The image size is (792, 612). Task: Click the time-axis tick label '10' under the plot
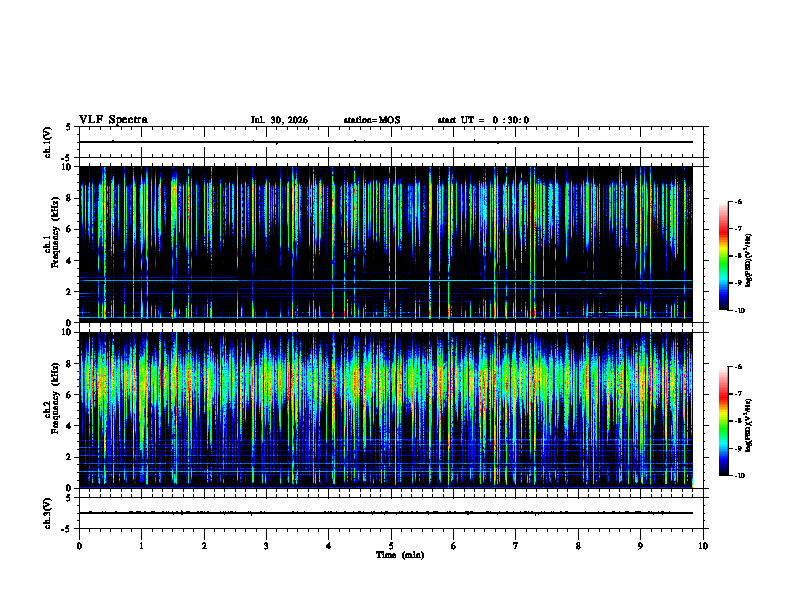[x=703, y=546]
